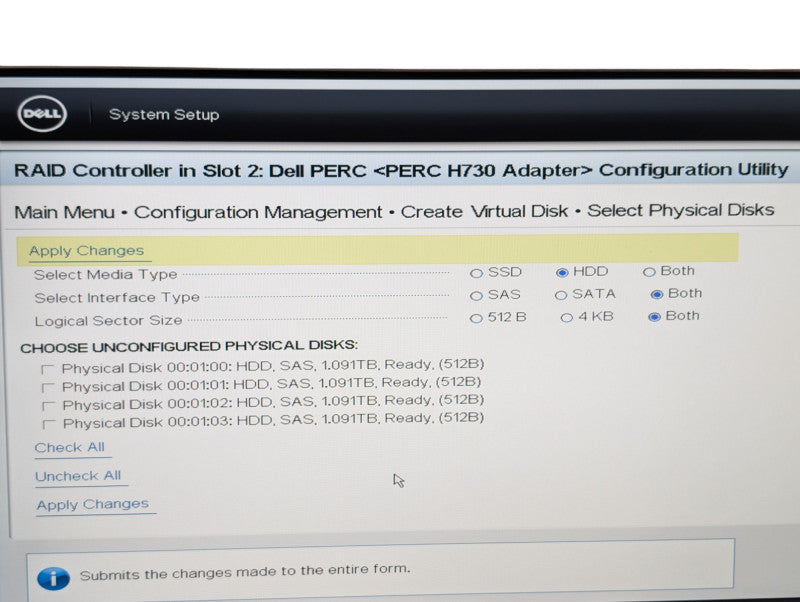The height and width of the screenshot is (602, 800).
Task: Check Physical Disk 00:01:00 checkbox
Action: coord(47,369)
